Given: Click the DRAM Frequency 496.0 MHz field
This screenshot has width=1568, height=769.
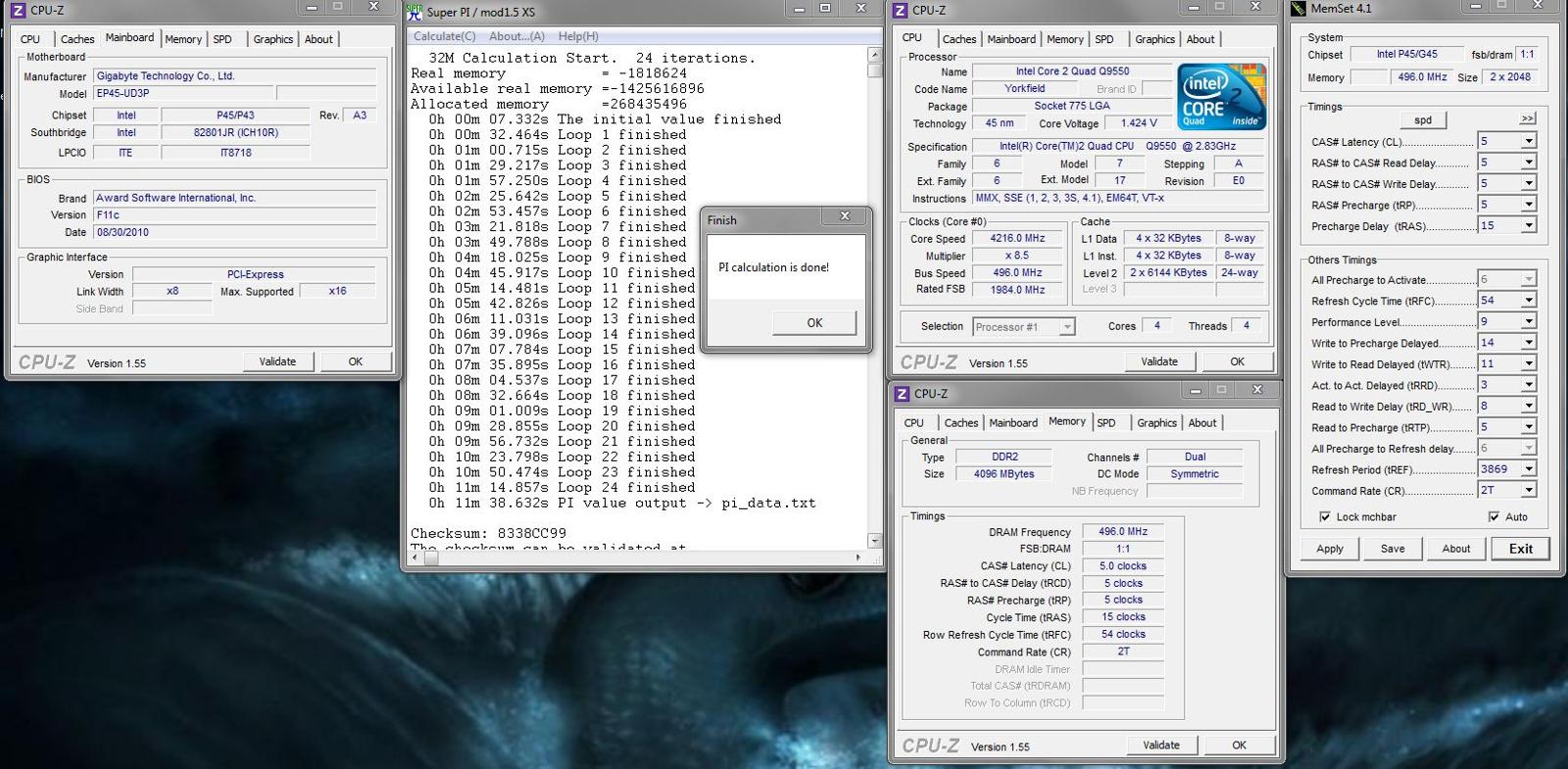Looking at the screenshot, I should point(1123,532).
